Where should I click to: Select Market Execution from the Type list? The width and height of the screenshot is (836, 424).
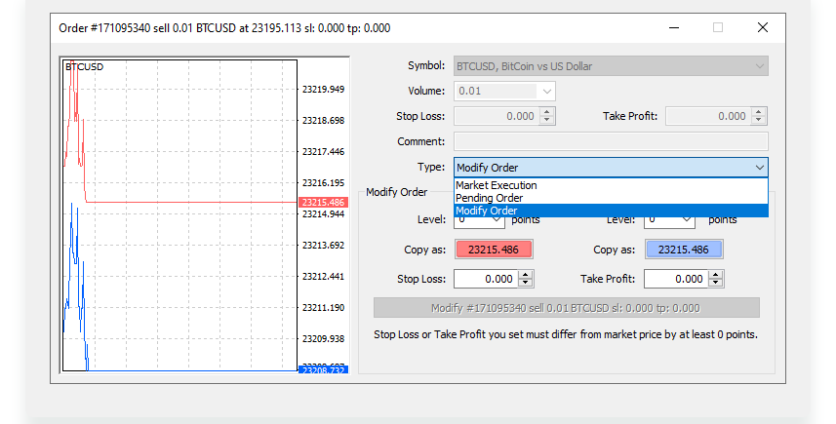click(497, 185)
